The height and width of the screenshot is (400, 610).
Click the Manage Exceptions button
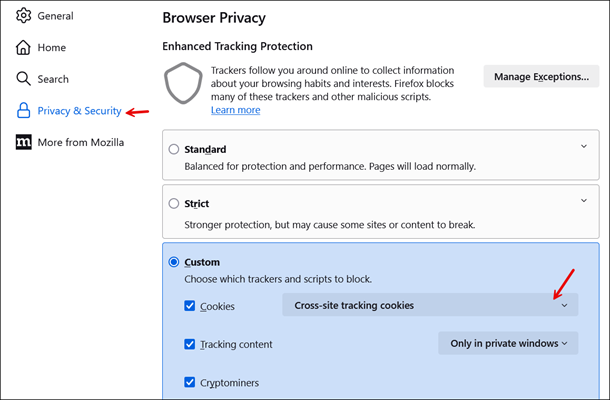(541, 76)
